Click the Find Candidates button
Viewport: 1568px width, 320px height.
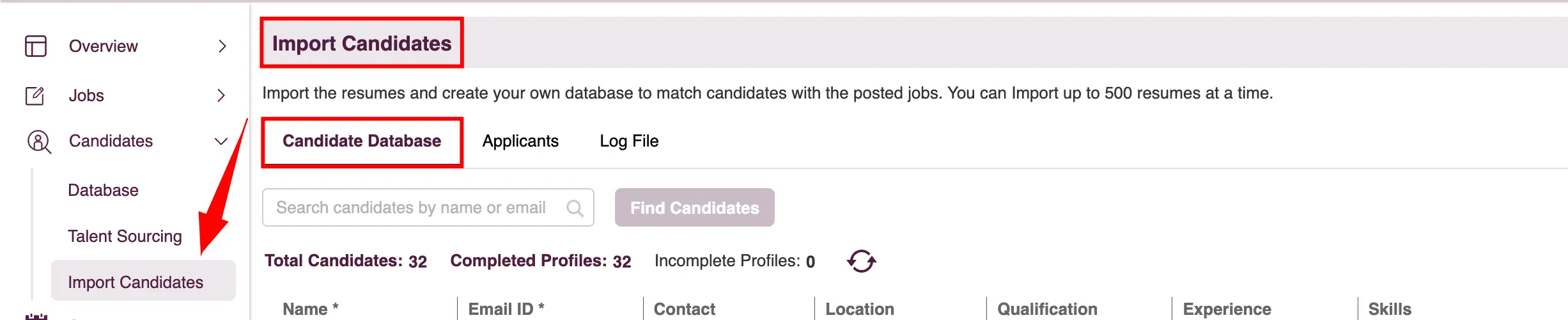(x=695, y=207)
